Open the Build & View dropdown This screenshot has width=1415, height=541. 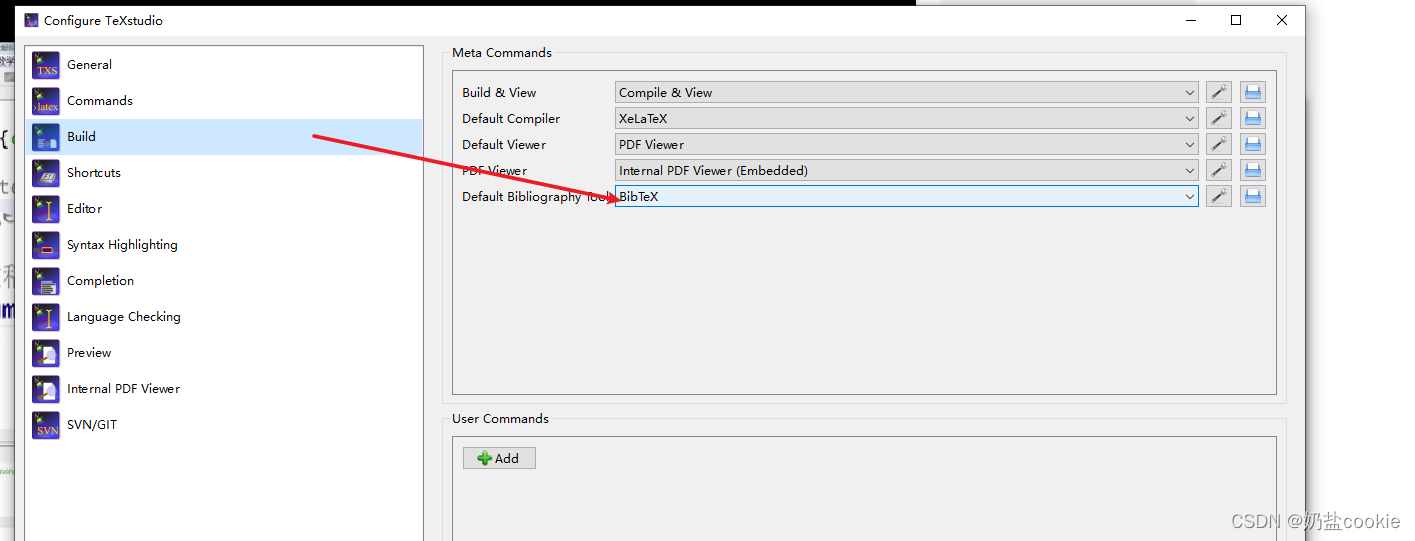pos(906,92)
